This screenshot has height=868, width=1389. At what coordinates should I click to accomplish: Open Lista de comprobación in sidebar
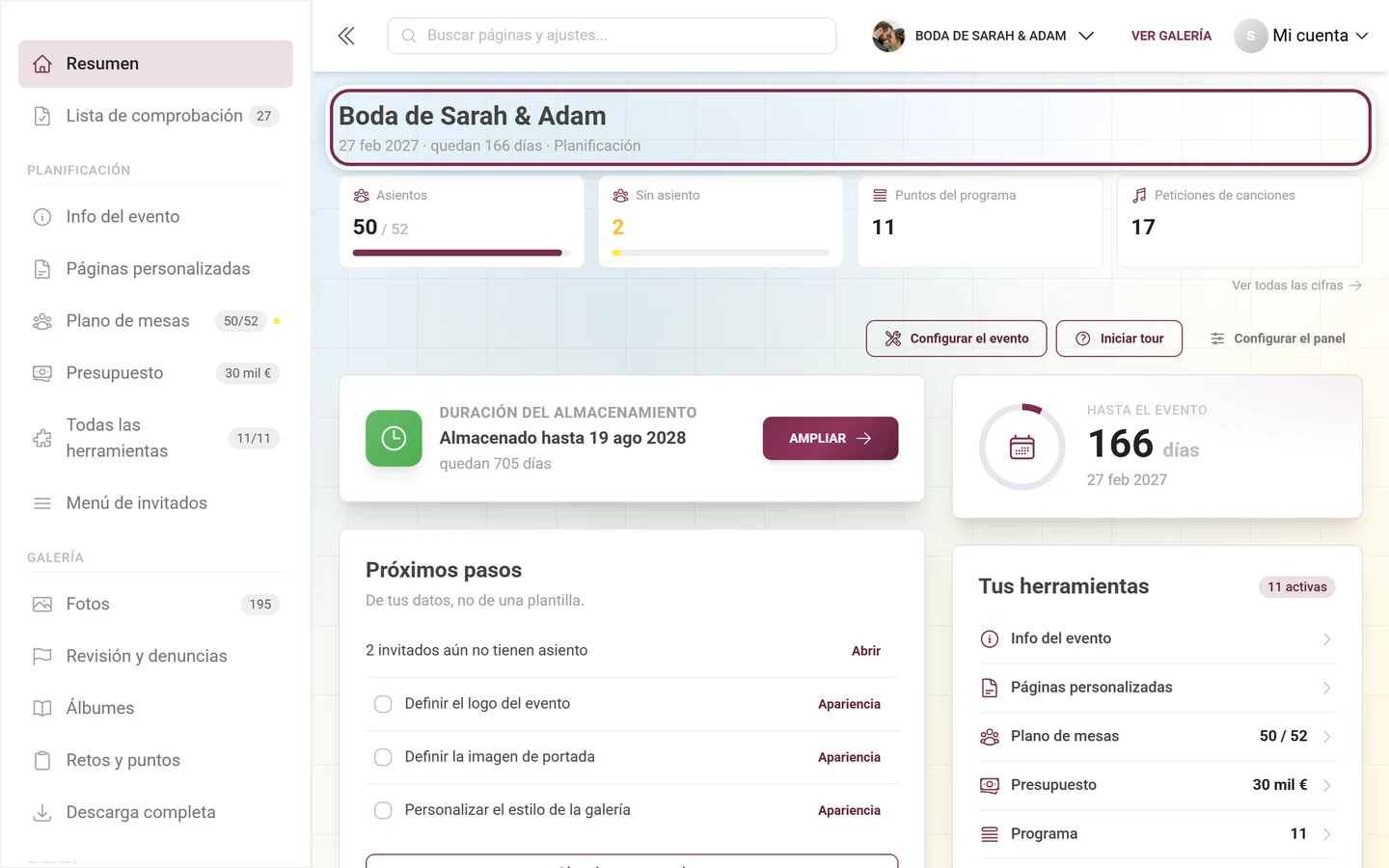(x=155, y=116)
